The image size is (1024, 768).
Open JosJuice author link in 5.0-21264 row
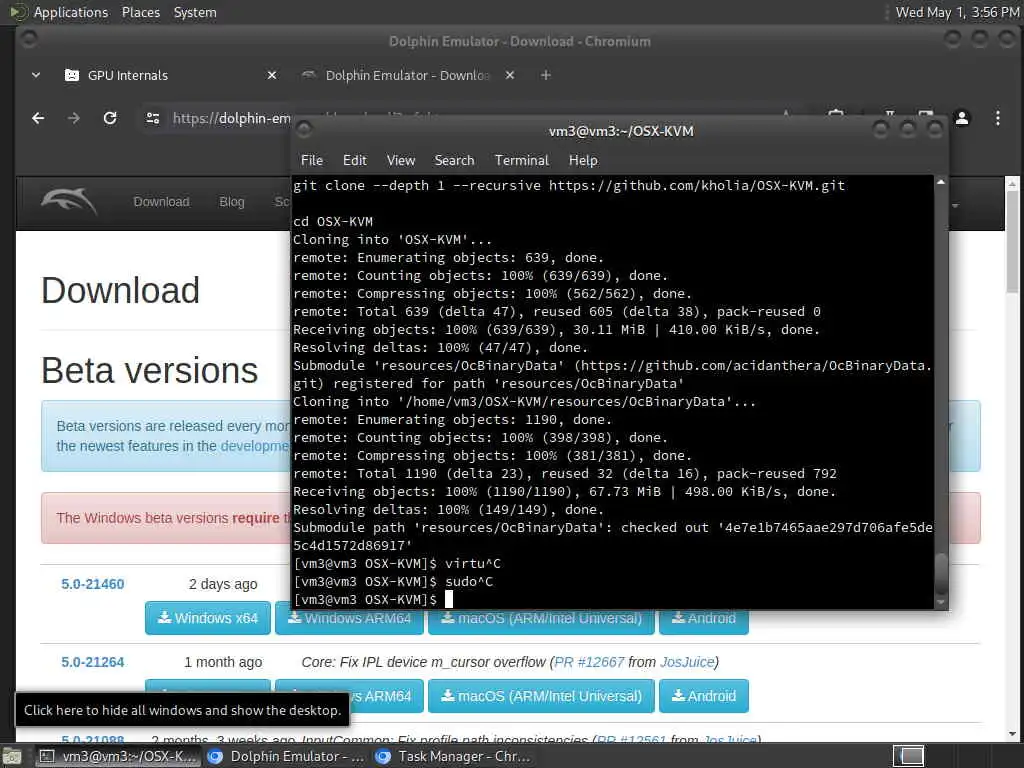click(x=687, y=662)
